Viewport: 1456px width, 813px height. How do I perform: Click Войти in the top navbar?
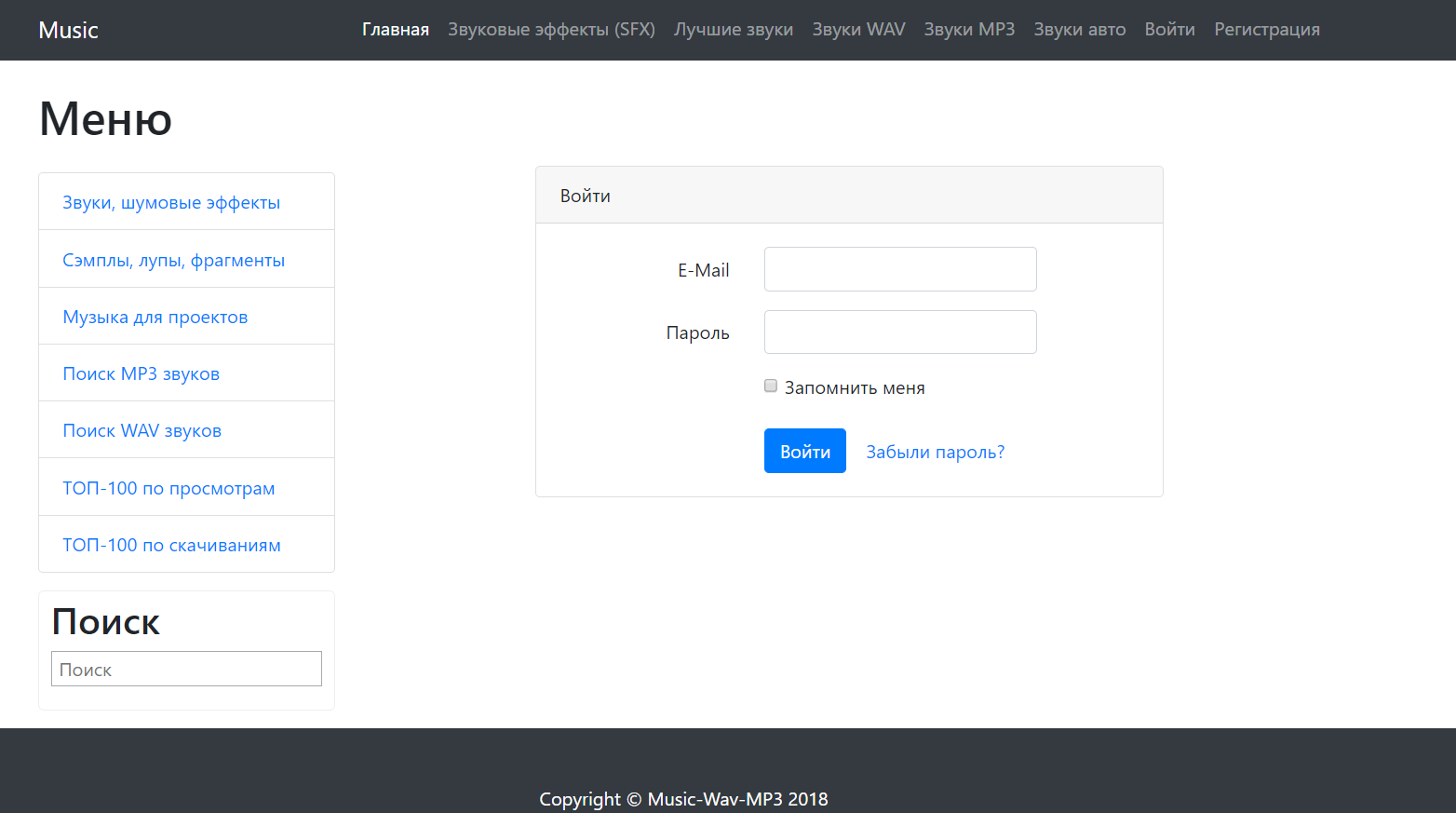point(1169,30)
